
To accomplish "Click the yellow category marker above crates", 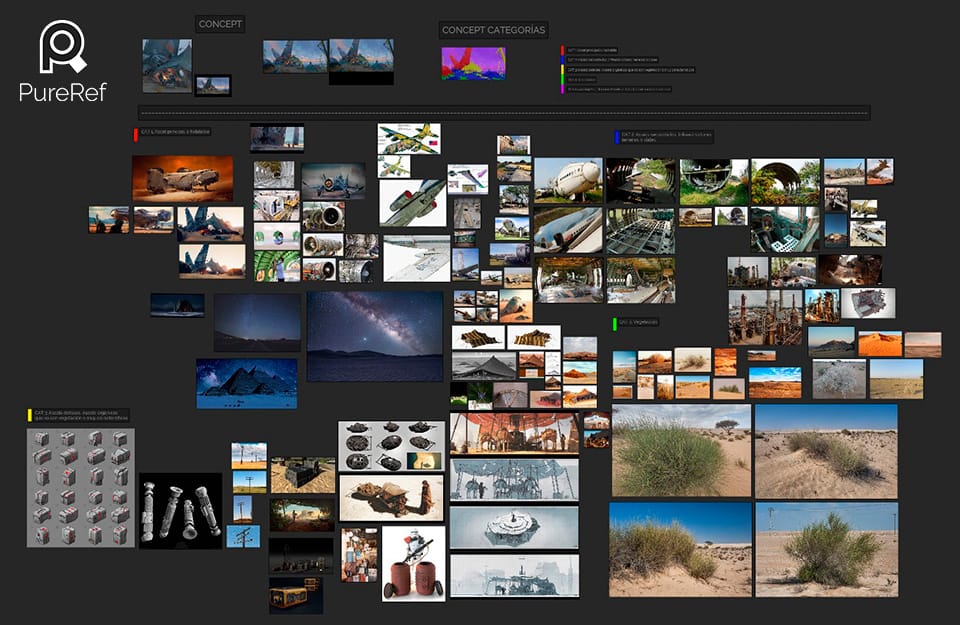I will [x=29, y=415].
